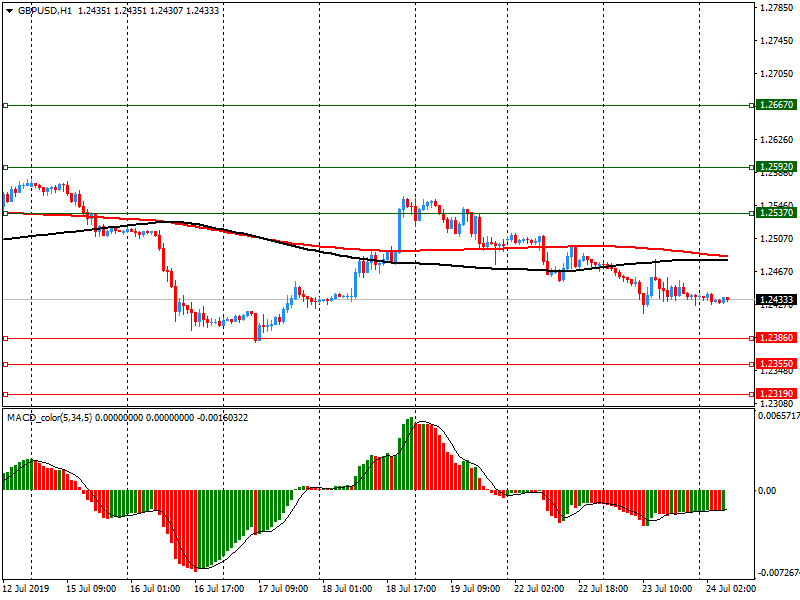Click the 19 Jul 09:00 time label
The height and width of the screenshot is (600, 800).
[475, 588]
